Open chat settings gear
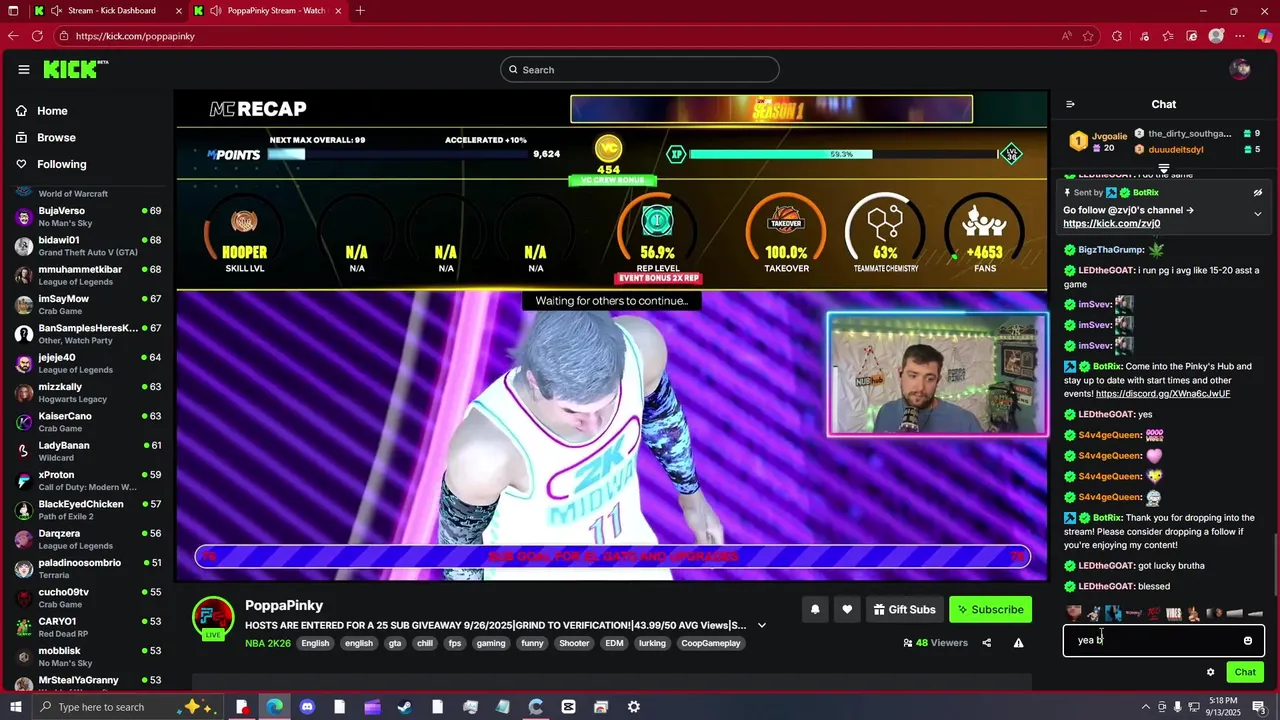The height and width of the screenshot is (720, 1280). (x=1210, y=672)
